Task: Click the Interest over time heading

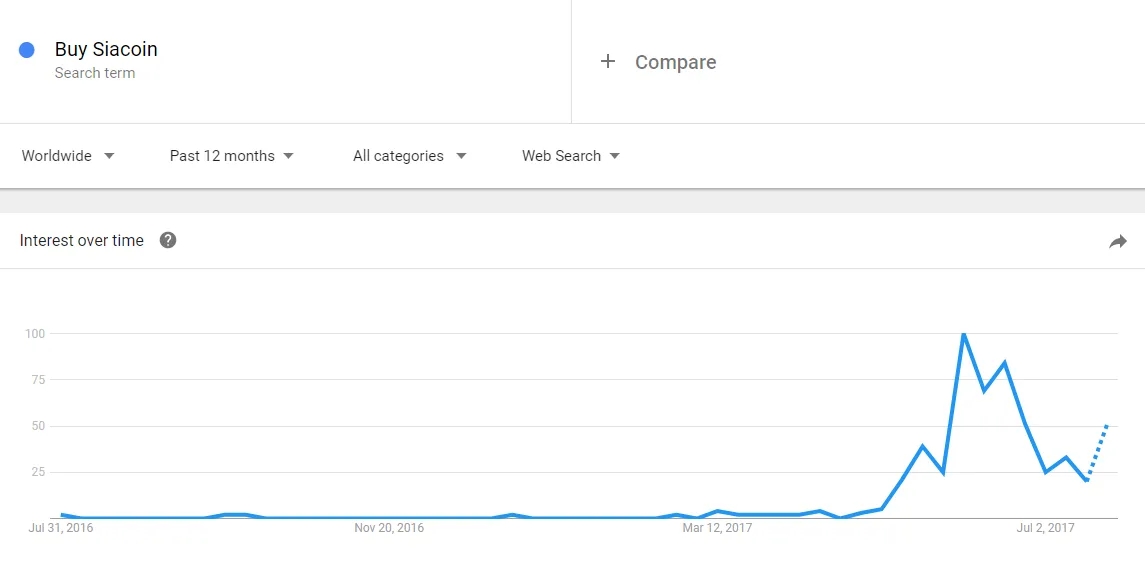Action: pos(82,241)
